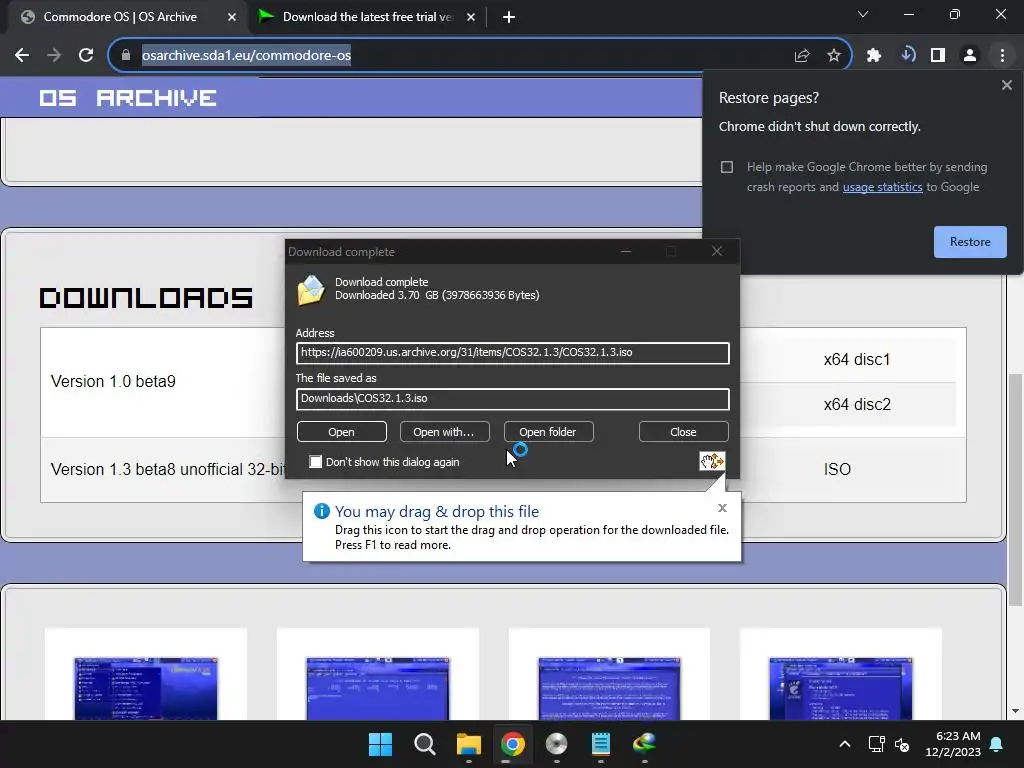The height and width of the screenshot is (768, 1024).
Task: Open the second Commodore OS screenshot thumbnail
Action: 377,688
